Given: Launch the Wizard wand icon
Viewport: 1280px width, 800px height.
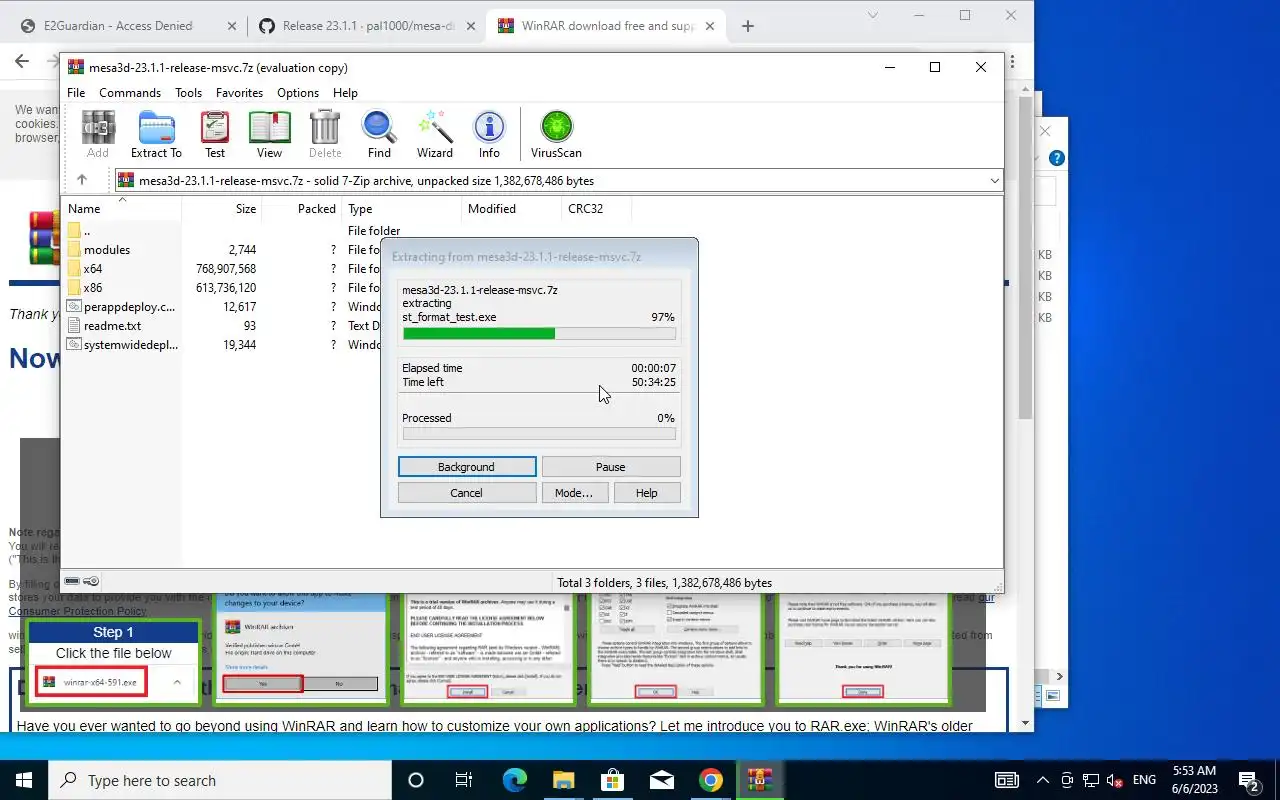Looking at the screenshot, I should point(435,134).
